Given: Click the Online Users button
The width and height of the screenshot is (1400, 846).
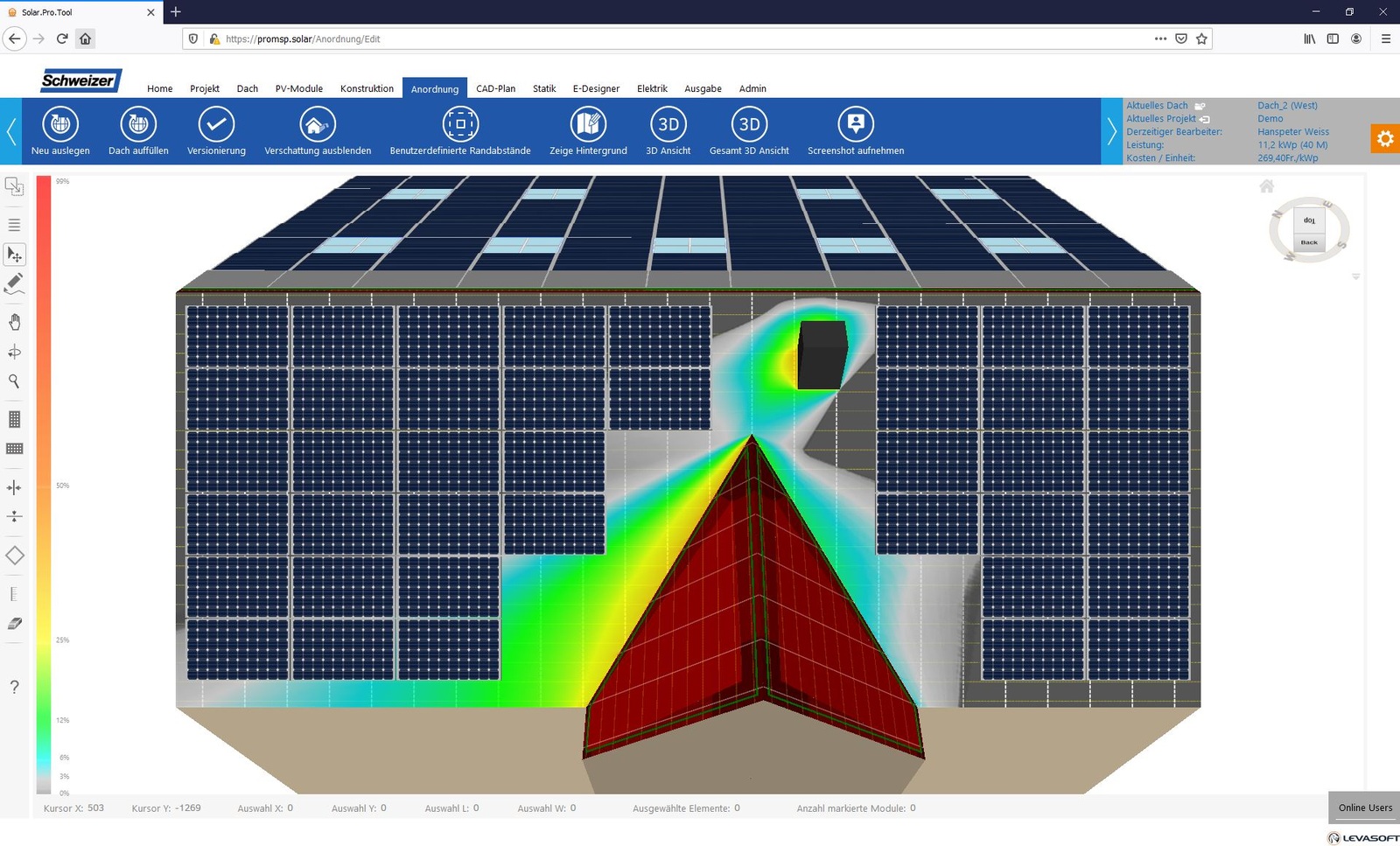Looking at the screenshot, I should 1363,808.
